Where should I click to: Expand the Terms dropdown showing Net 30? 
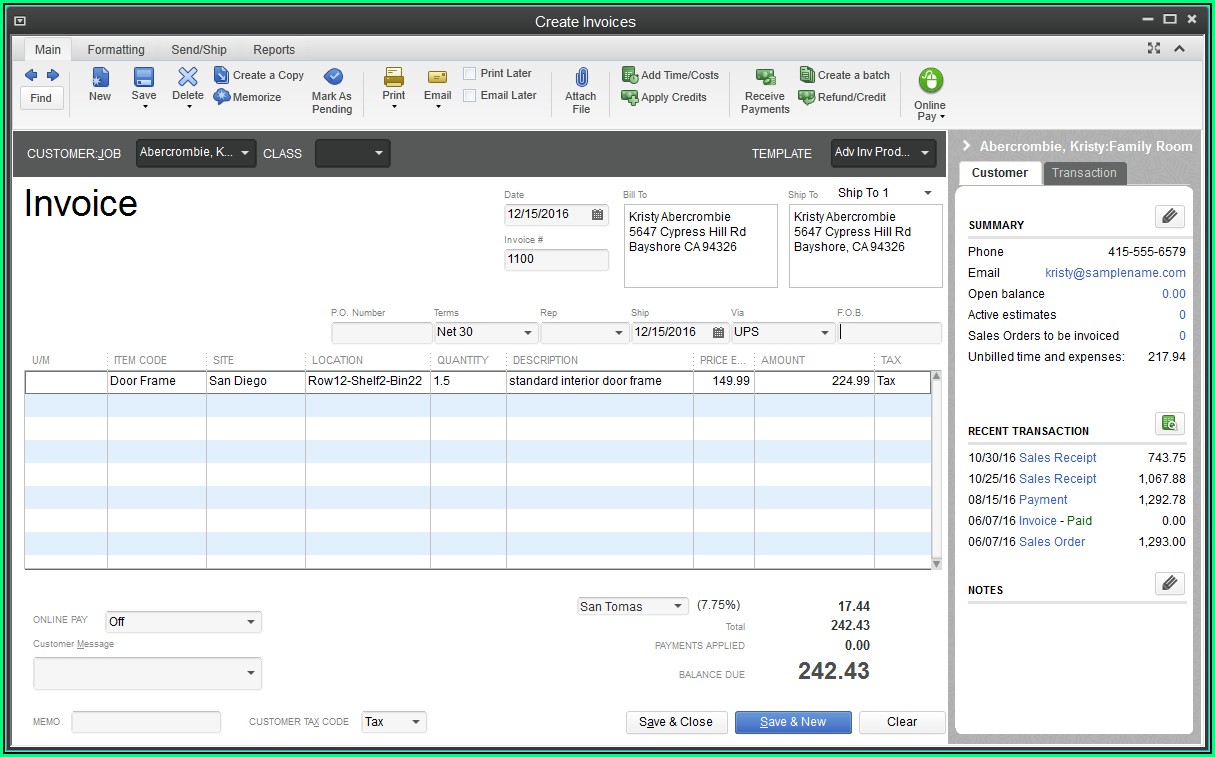click(x=527, y=333)
